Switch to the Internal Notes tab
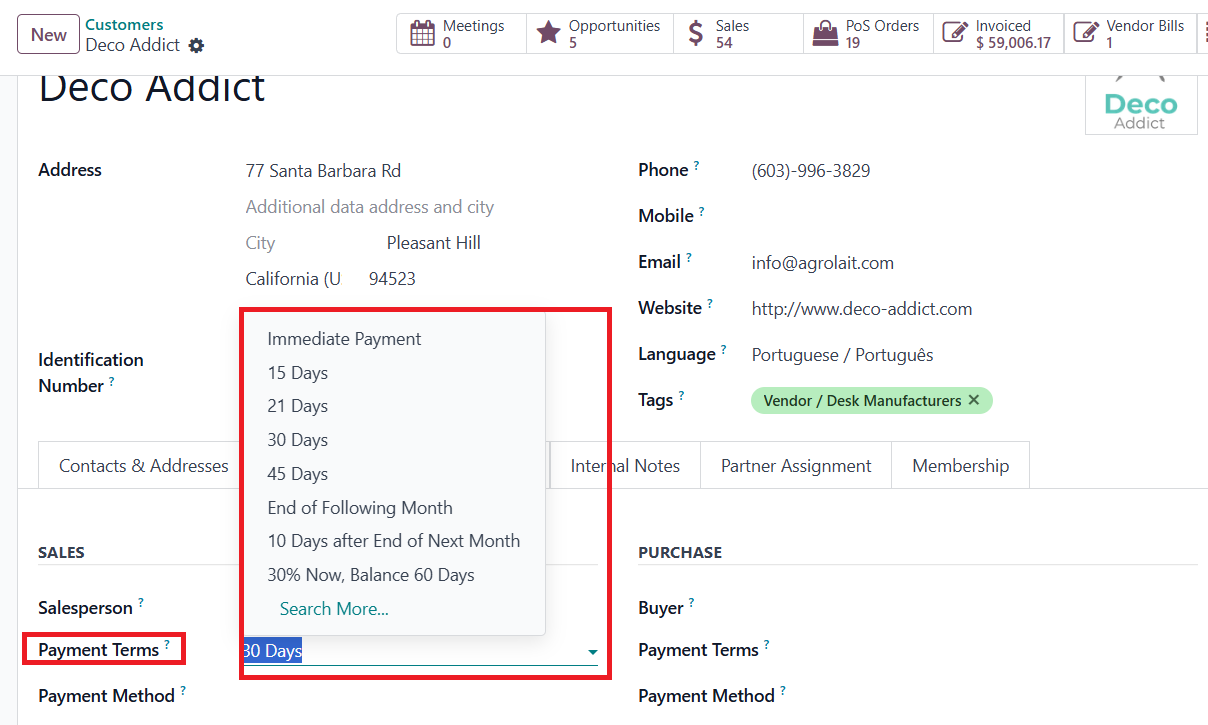Screen dimensions: 1208x725 coord(625,466)
